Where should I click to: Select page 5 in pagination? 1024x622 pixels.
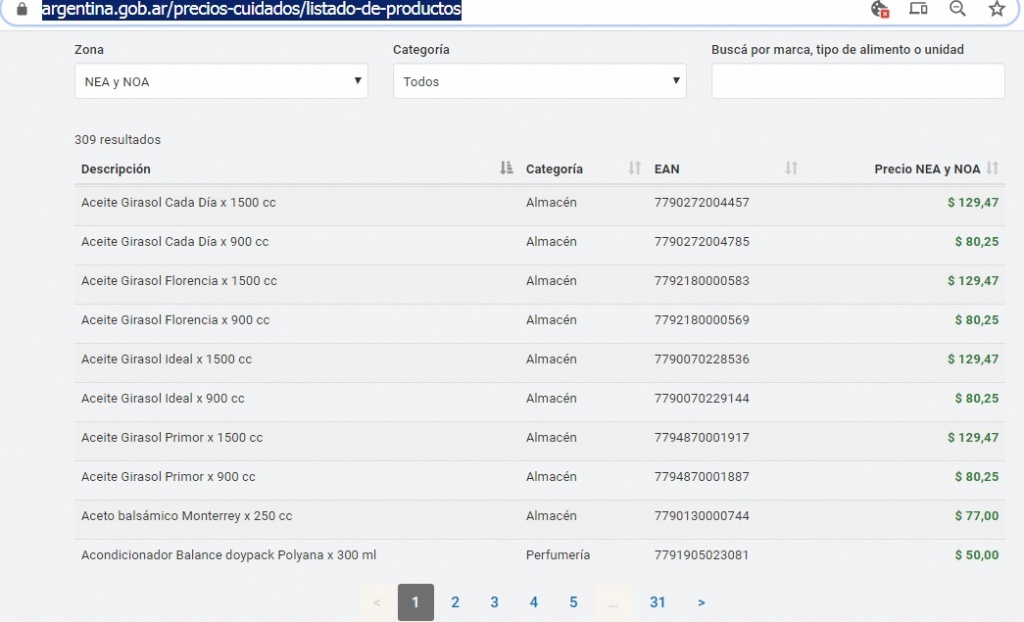click(x=573, y=602)
